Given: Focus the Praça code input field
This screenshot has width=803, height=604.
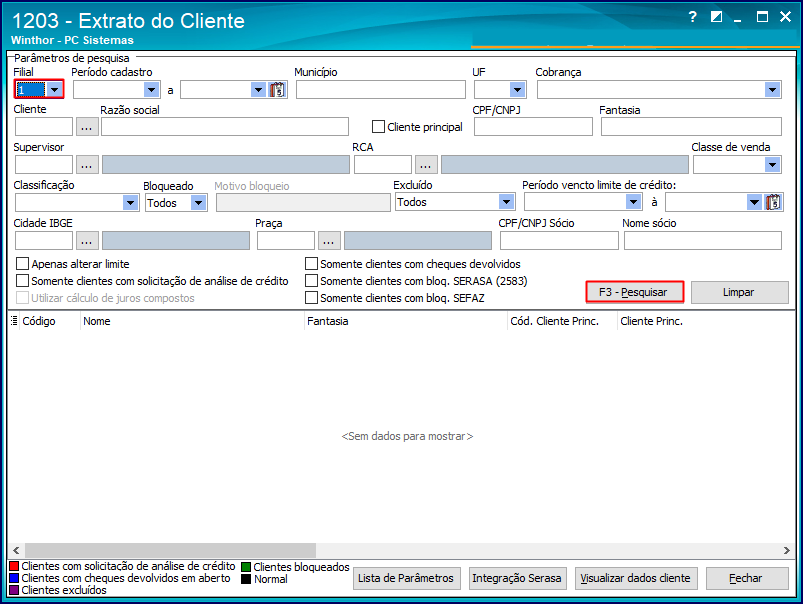Looking at the screenshot, I should (286, 241).
